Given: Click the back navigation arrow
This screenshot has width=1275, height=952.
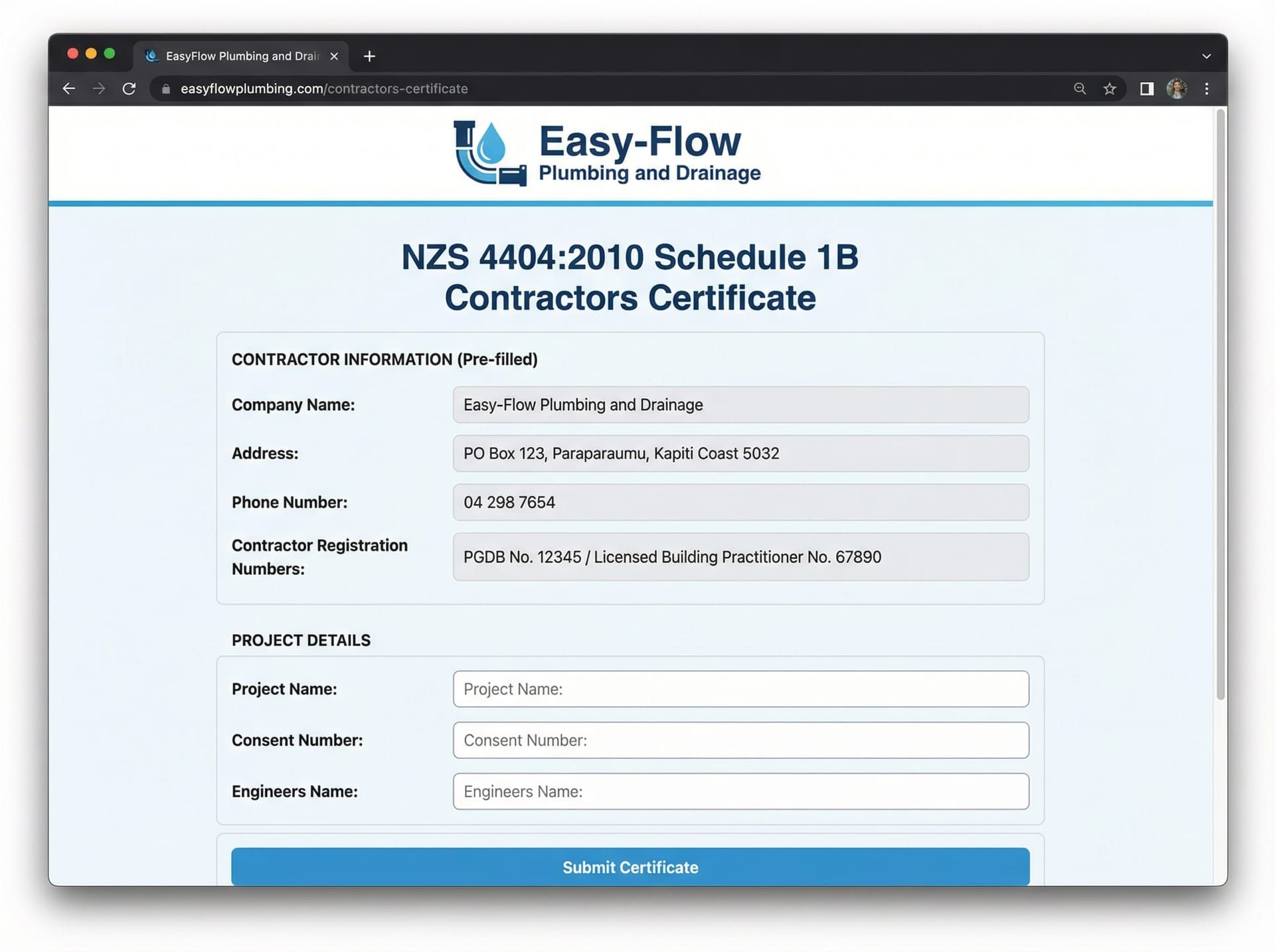Looking at the screenshot, I should pos(68,88).
